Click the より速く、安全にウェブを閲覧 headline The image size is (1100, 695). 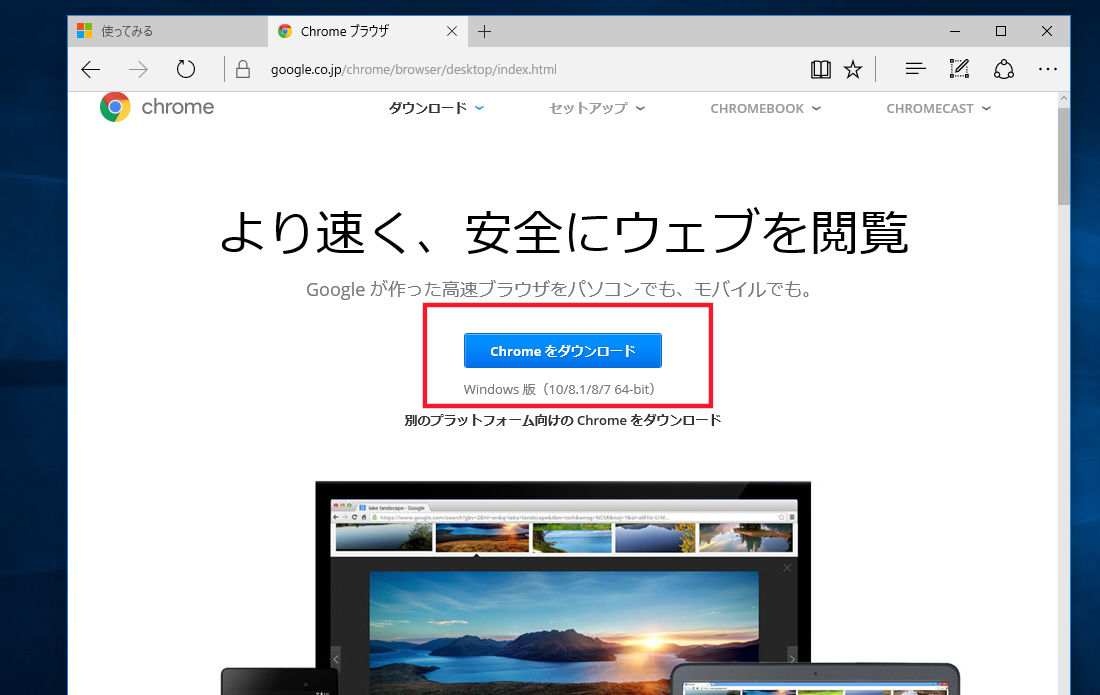(x=564, y=233)
